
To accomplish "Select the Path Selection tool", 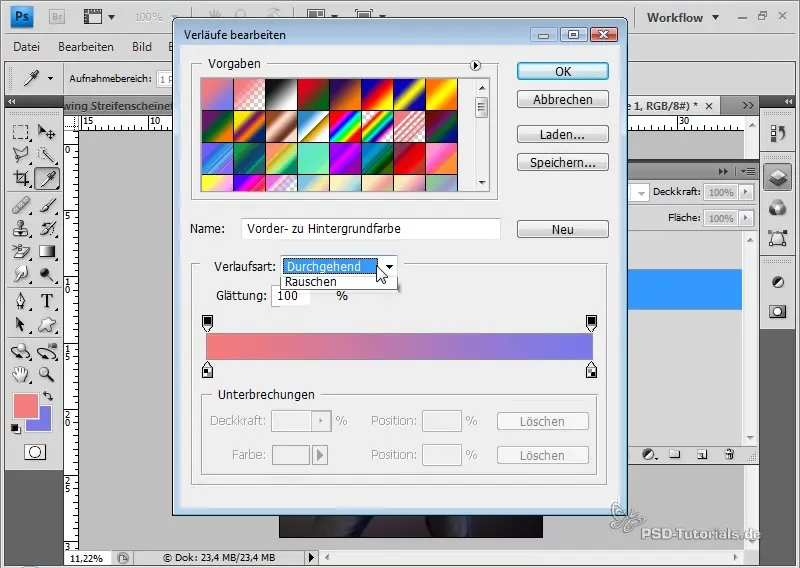I will click(20, 325).
